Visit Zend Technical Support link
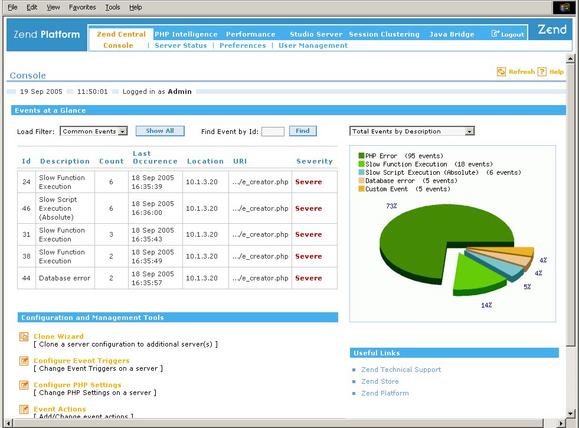This screenshot has height=428, width=579. [401, 370]
